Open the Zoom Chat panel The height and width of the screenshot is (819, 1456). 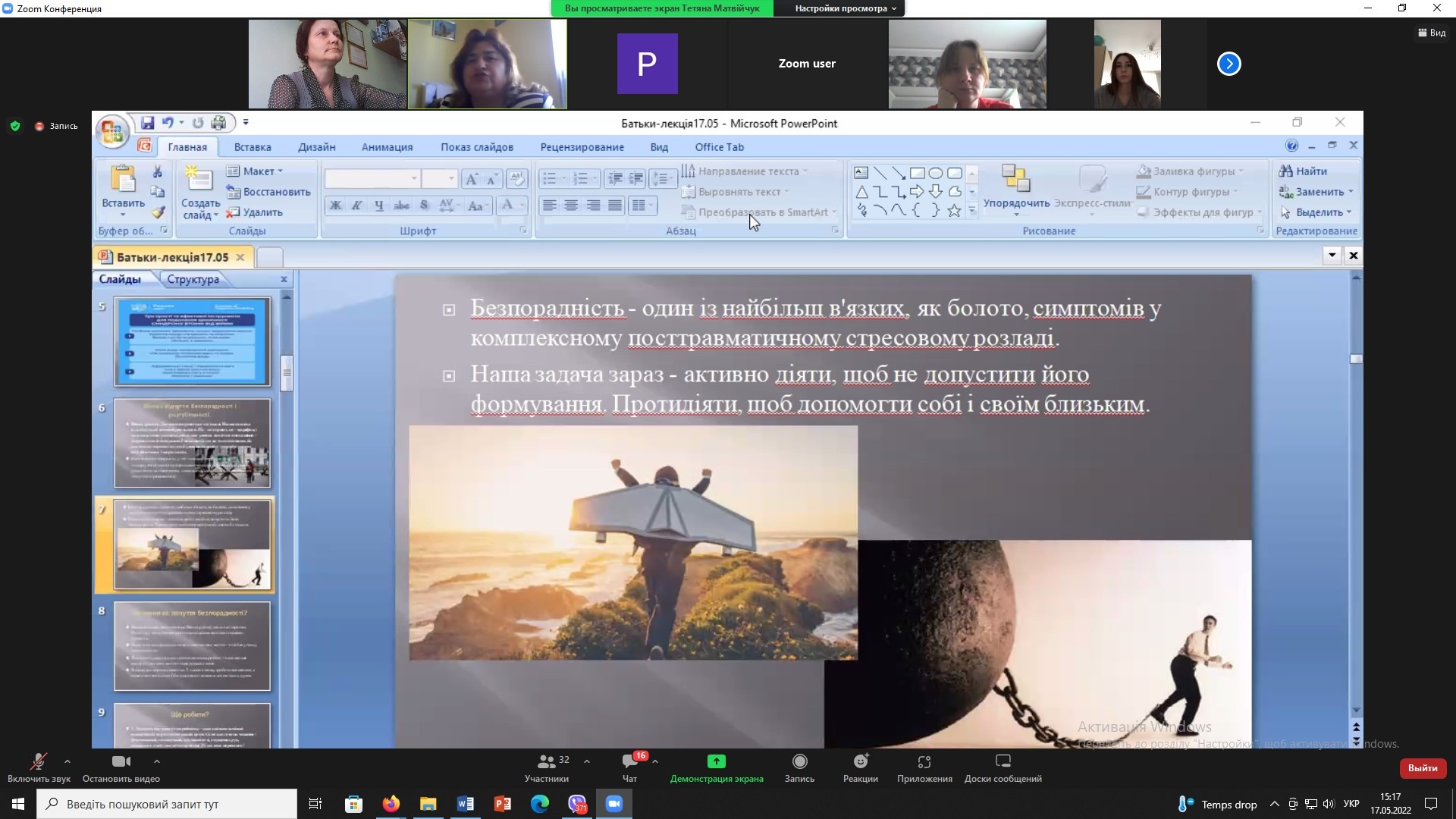tap(629, 762)
